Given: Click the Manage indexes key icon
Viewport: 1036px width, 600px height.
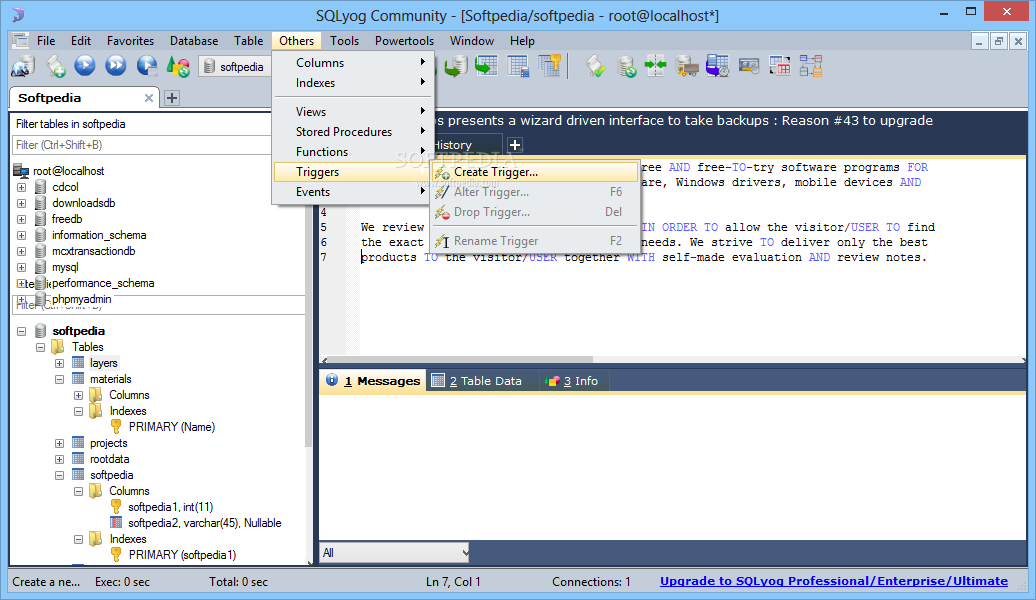Looking at the screenshot, I should click(550, 65).
